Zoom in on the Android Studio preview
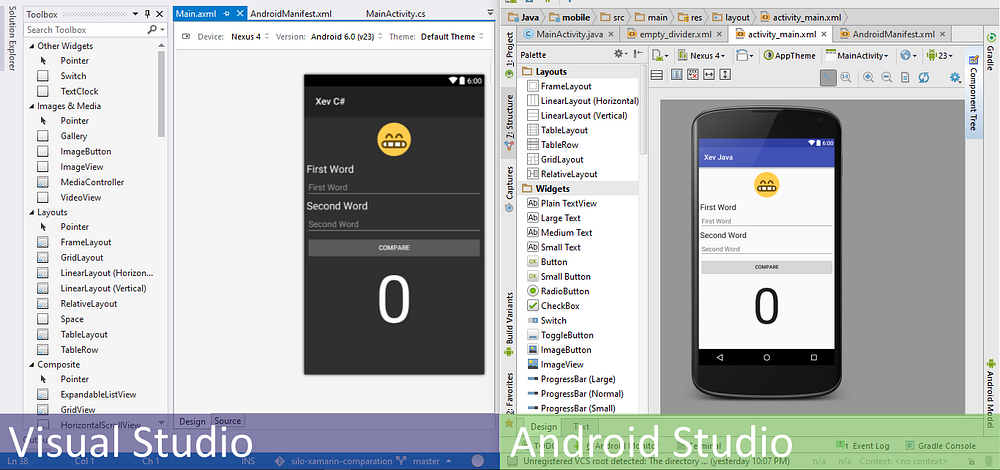 [869, 77]
